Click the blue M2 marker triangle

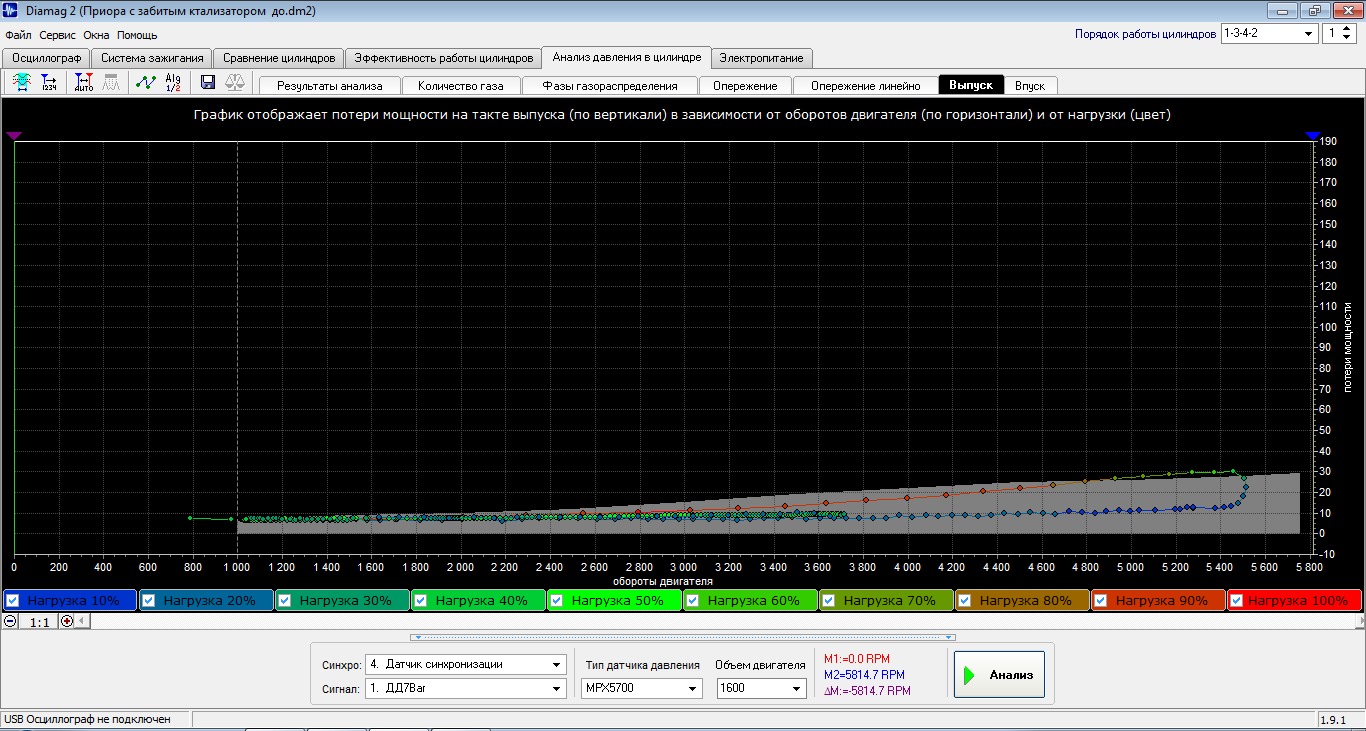pyautogui.click(x=1313, y=136)
